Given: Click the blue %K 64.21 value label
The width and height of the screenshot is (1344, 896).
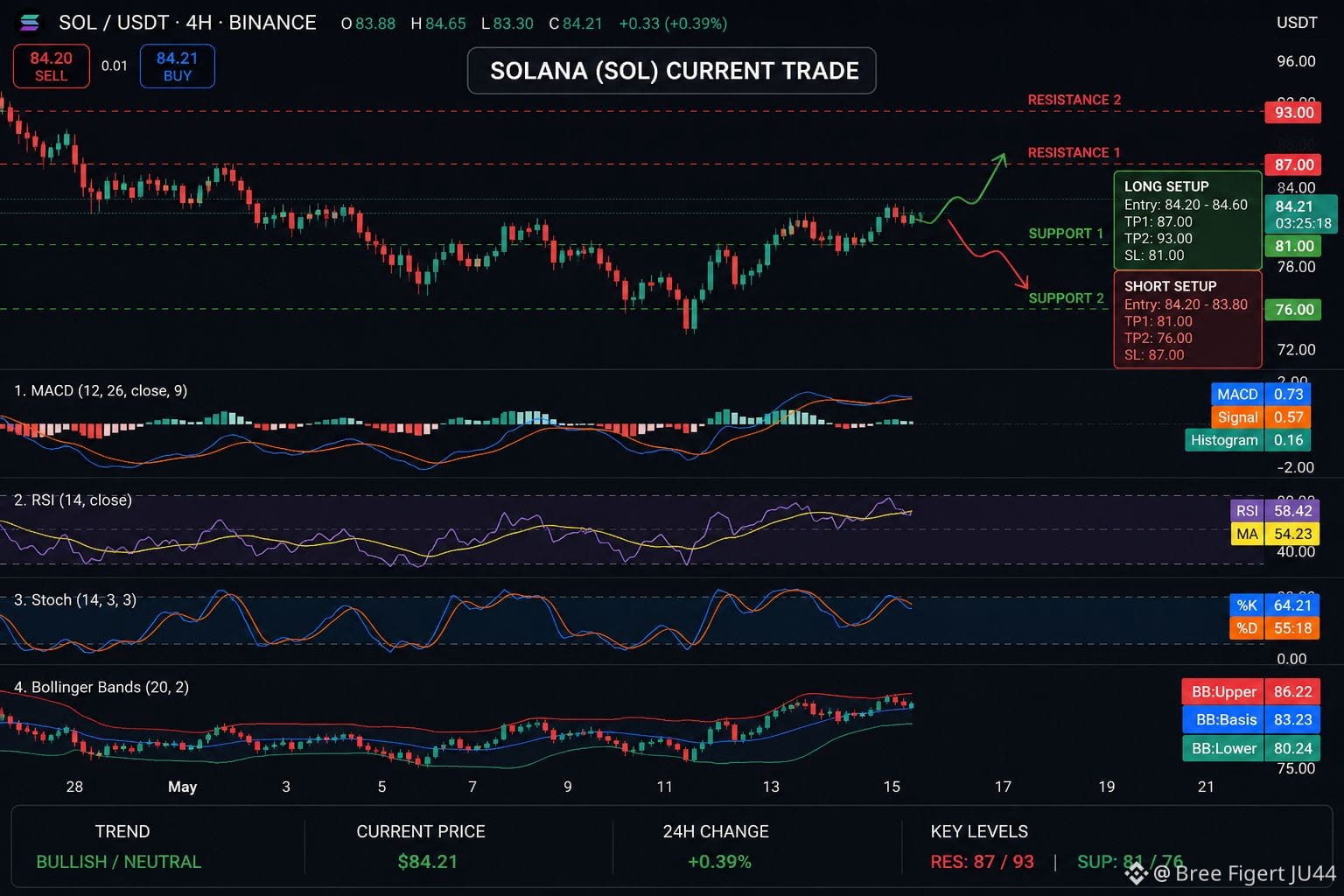Looking at the screenshot, I should [x=1274, y=605].
